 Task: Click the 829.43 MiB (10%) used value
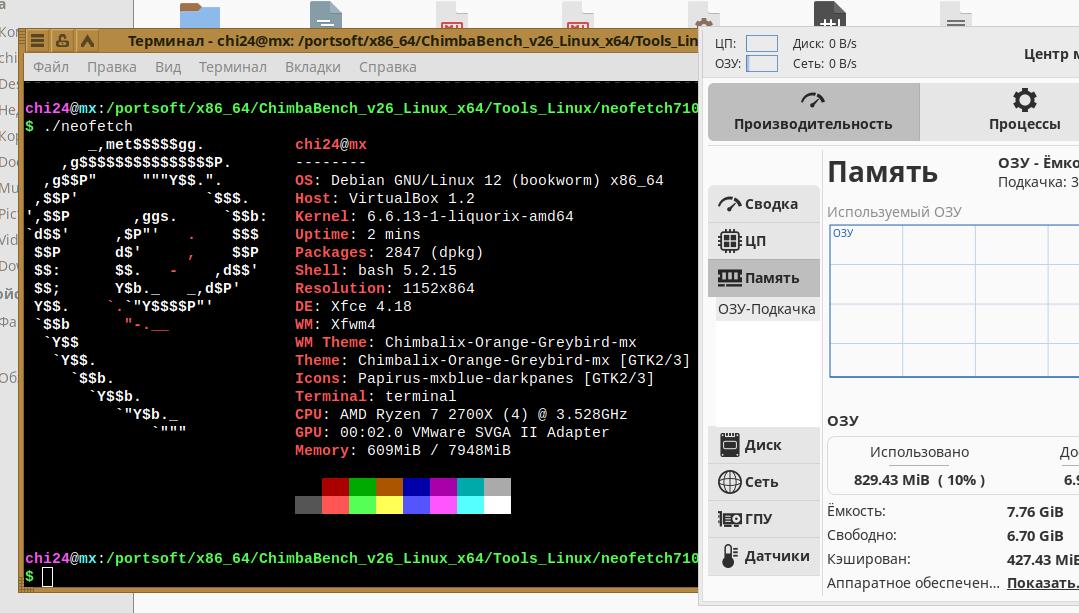pos(919,480)
